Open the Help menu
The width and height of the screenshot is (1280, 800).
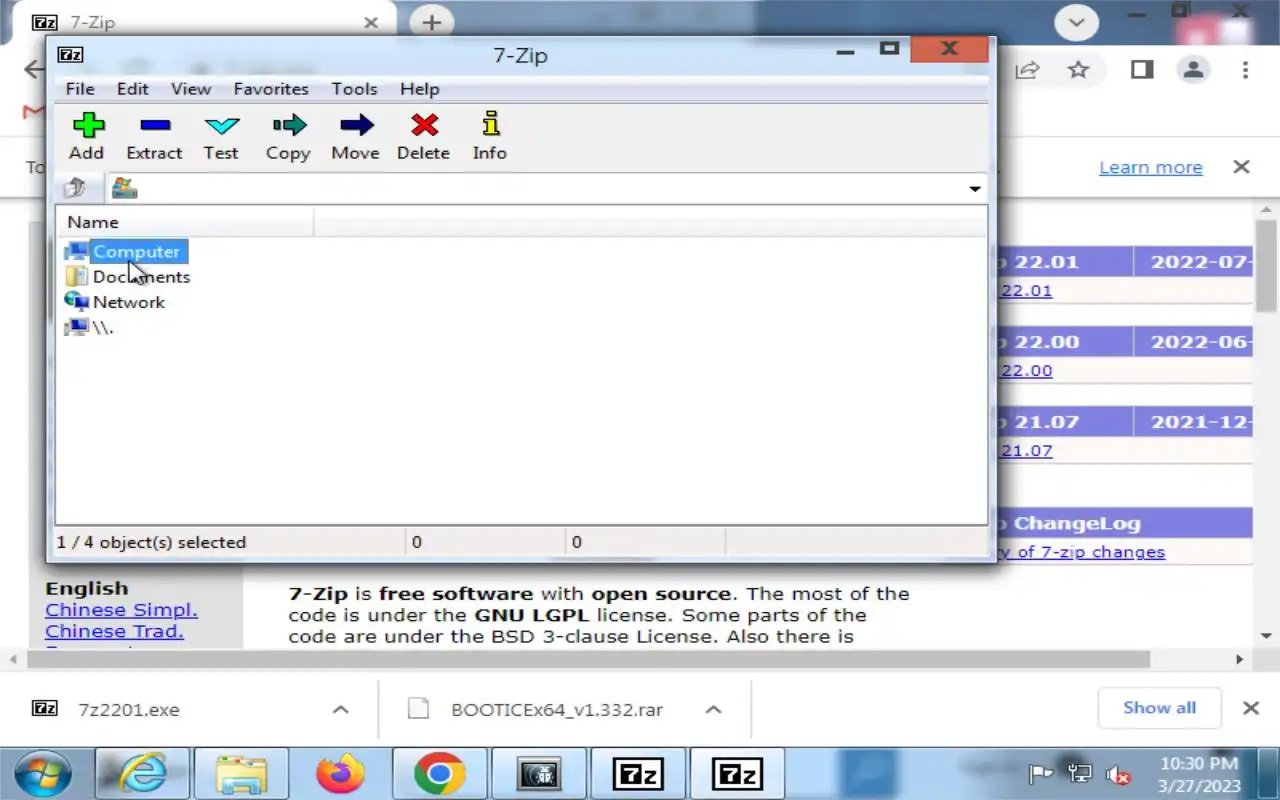[x=420, y=89]
